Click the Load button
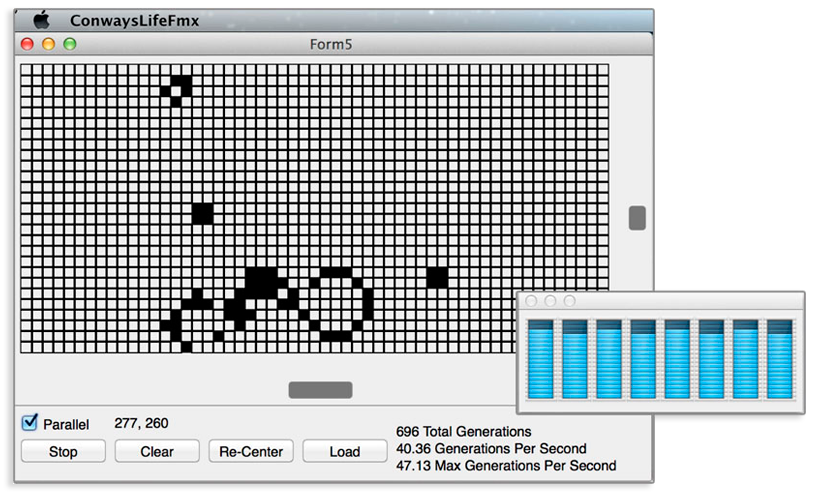819x492 pixels. click(x=345, y=451)
